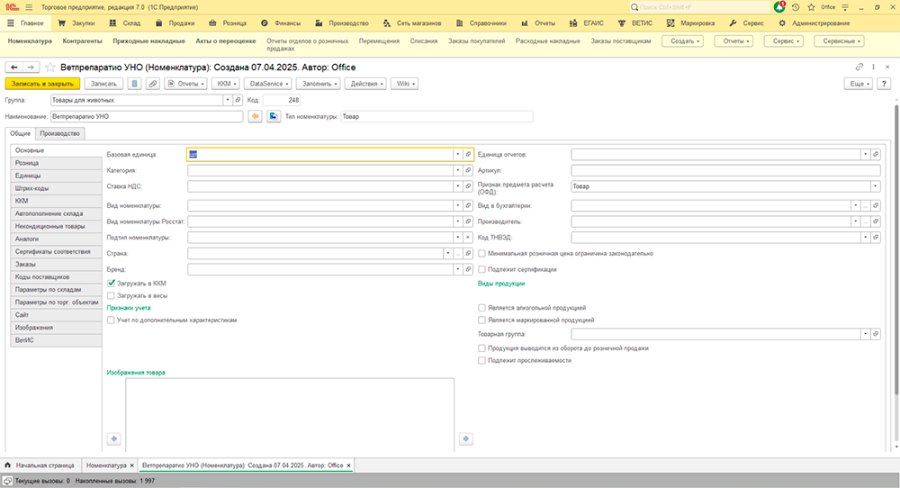900x488 pixels.
Task: Get link via the chain icon
Action: coord(859,67)
